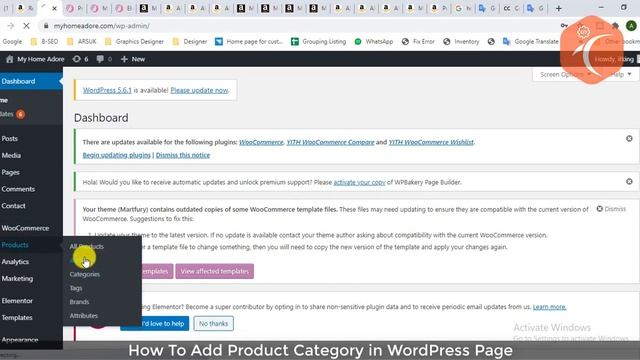Open the Designer bookmark folder
Image resolution: width=640 pixels, height=360 pixels.
pos(190,42)
